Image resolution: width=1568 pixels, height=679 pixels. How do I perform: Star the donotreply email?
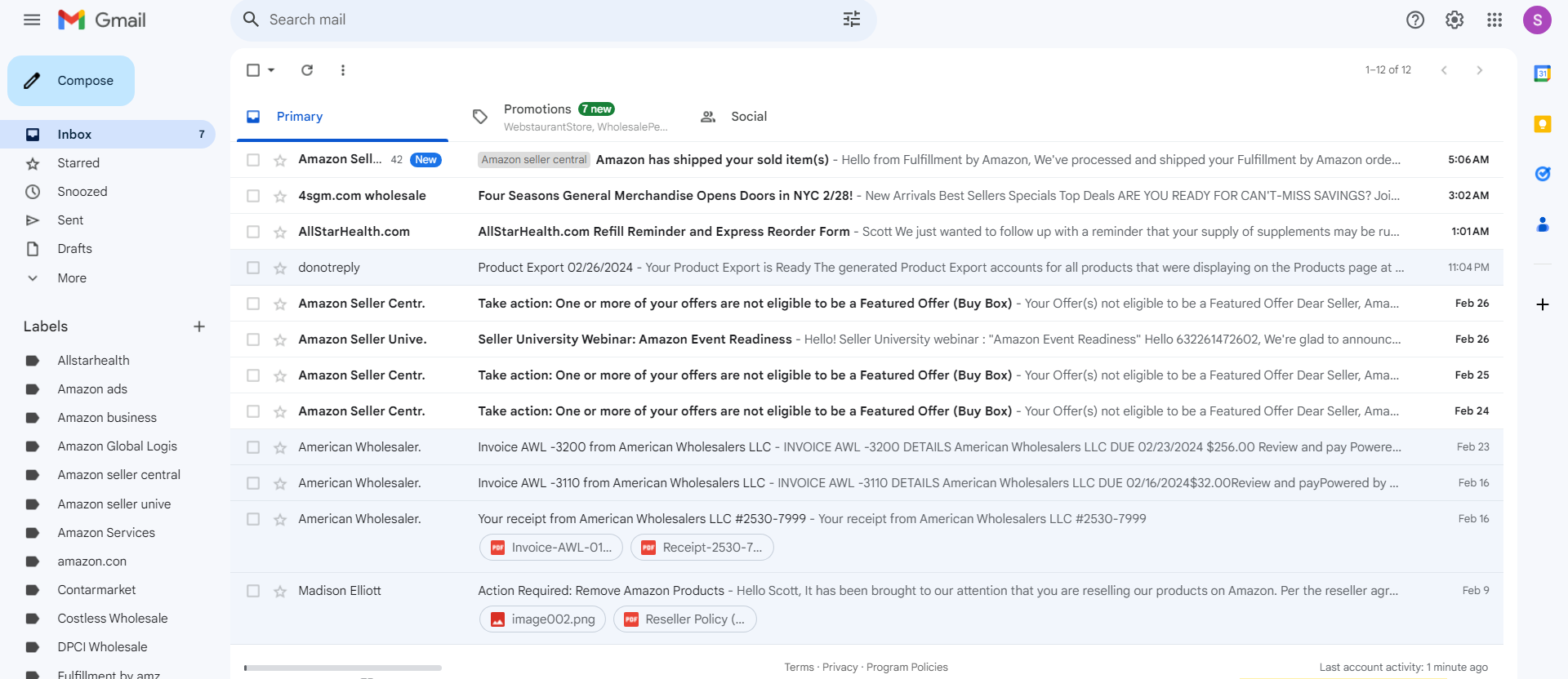pyautogui.click(x=280, y=268)
